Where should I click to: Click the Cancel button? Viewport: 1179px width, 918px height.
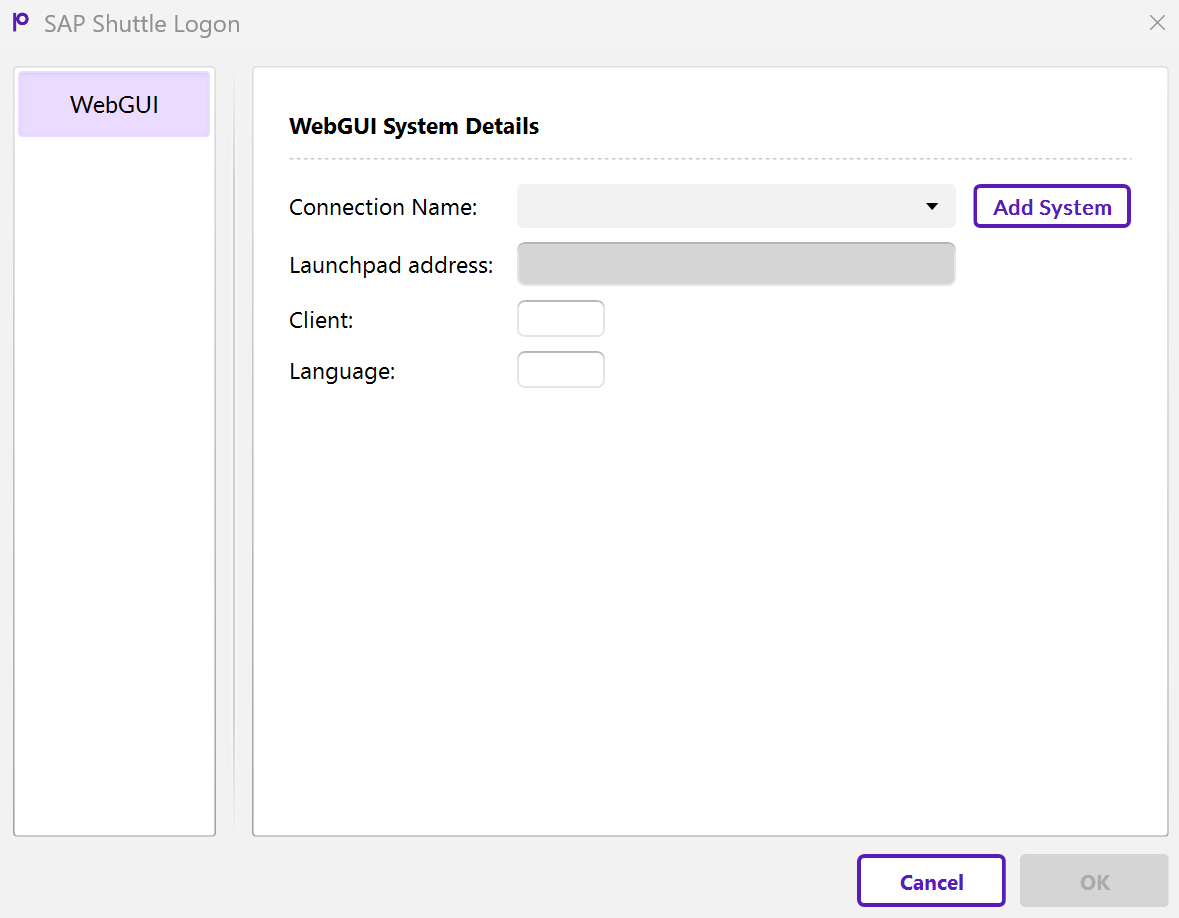tap(931, 881)
